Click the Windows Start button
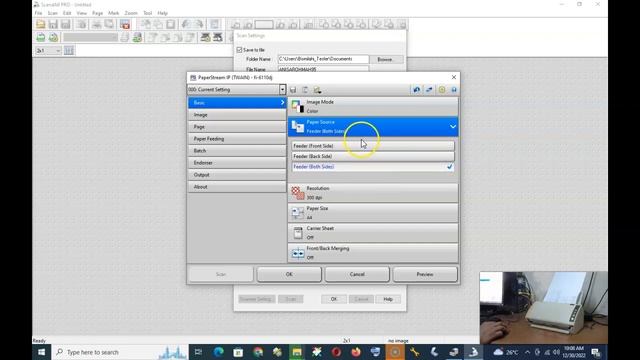The image size is (640, 360). pyautogui.click(x=42, y=352)
